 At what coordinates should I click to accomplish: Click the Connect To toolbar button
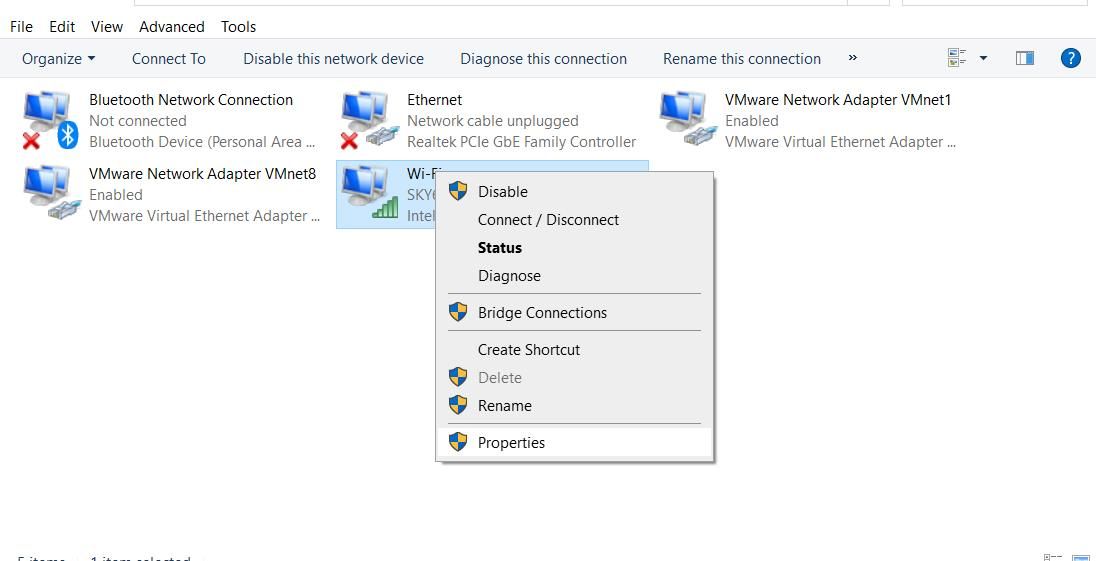(x=168, y=58)
